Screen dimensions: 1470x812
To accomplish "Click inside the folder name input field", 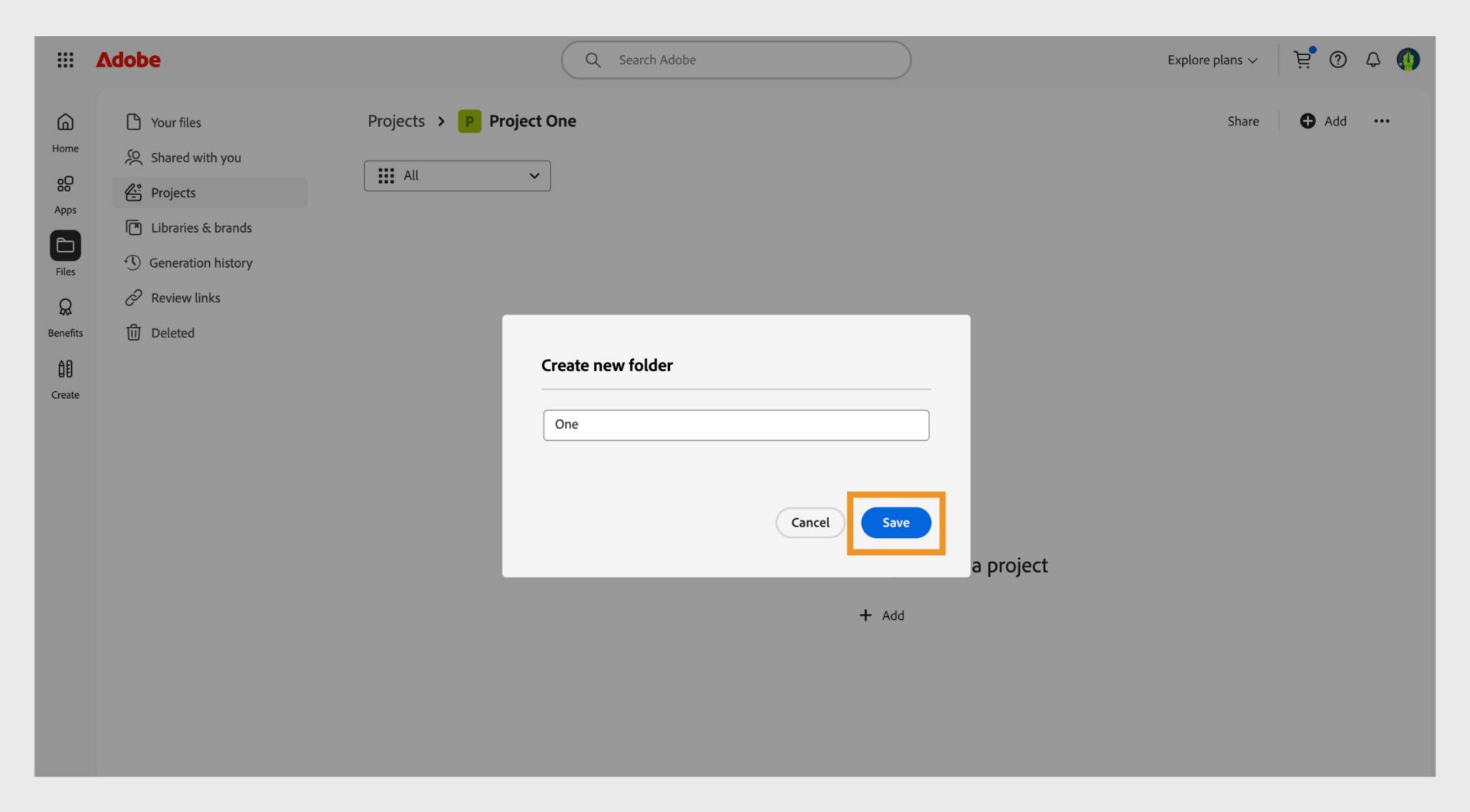I will pos(735,425).
